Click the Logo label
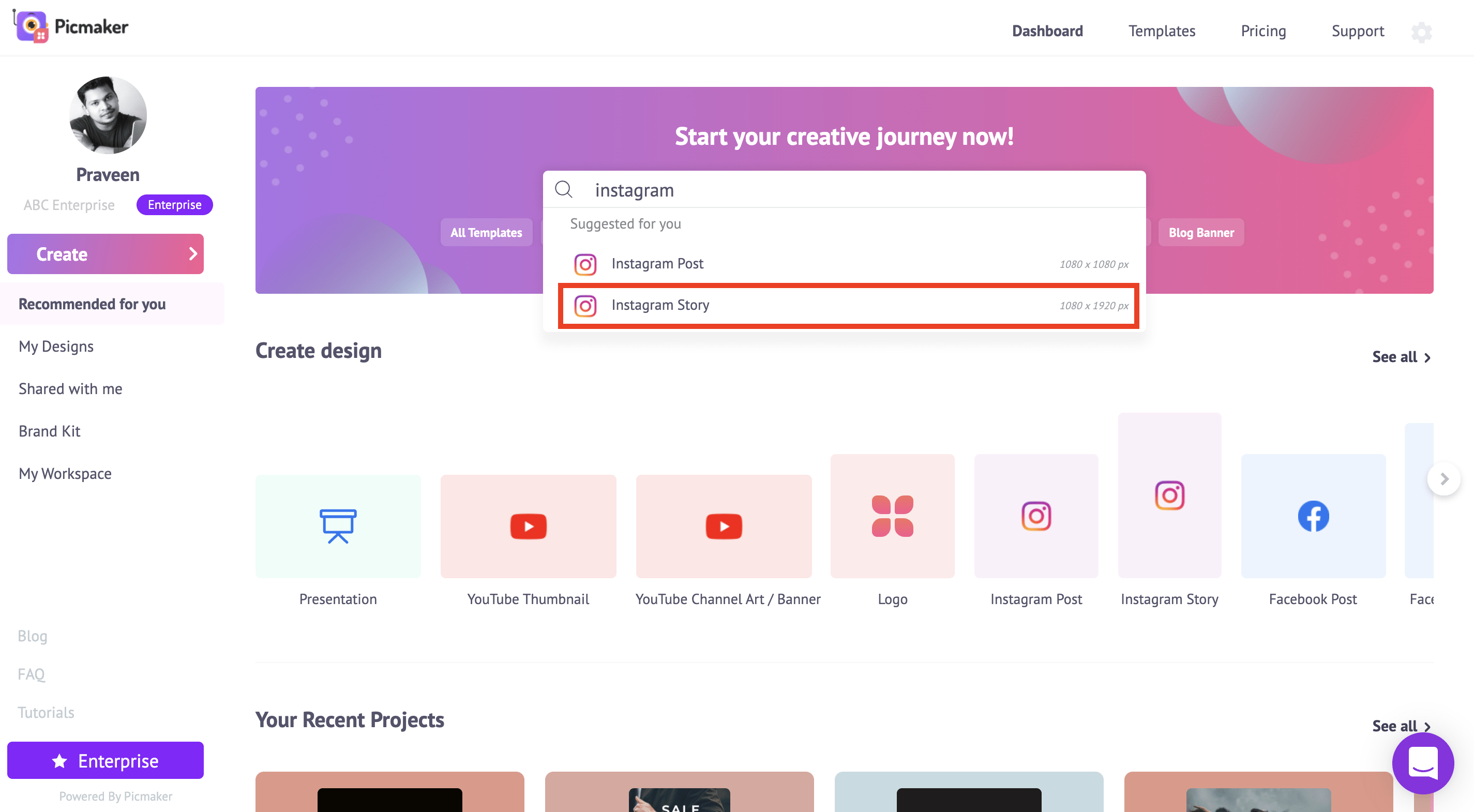This screenshot has width=1474, height=812. coord(892,599)
